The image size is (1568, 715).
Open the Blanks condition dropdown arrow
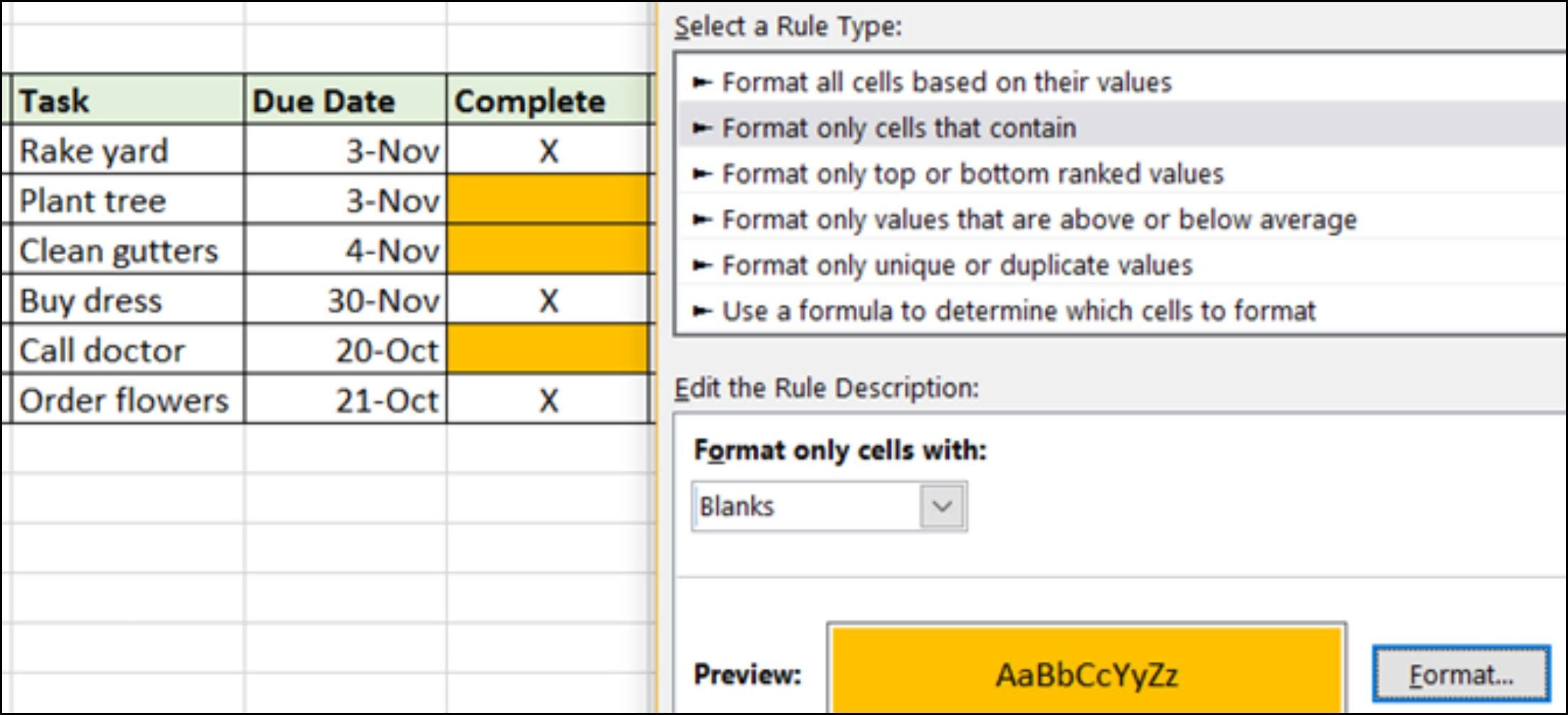tap(942, 507)
